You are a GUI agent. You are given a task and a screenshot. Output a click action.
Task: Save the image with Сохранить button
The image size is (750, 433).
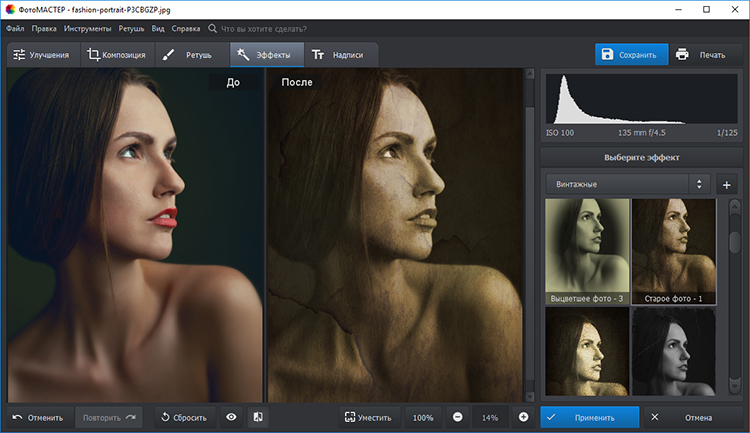pyautogui.click(x=627, y=54)
